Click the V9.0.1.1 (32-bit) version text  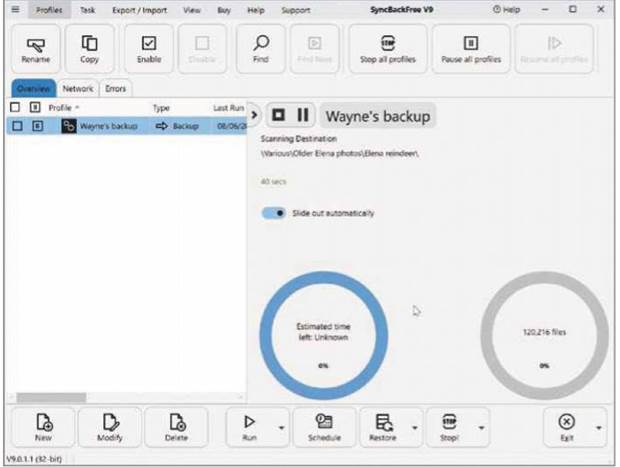(34, 459)
